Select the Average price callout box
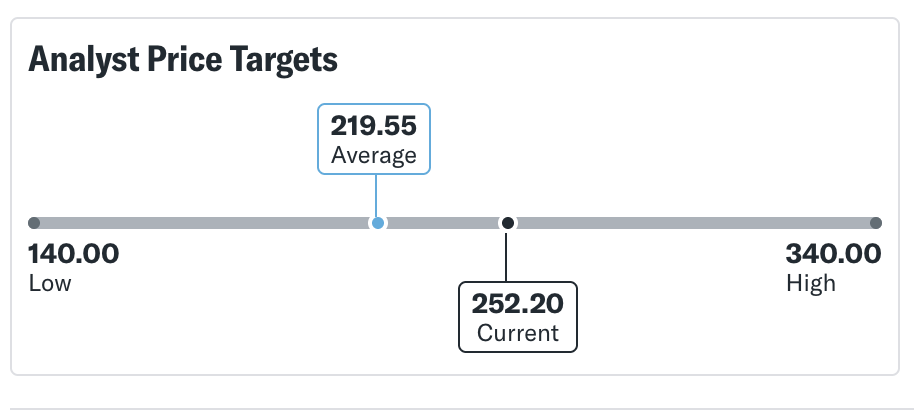The width and height of the screenshot is (914, 412). pos(374,138)
